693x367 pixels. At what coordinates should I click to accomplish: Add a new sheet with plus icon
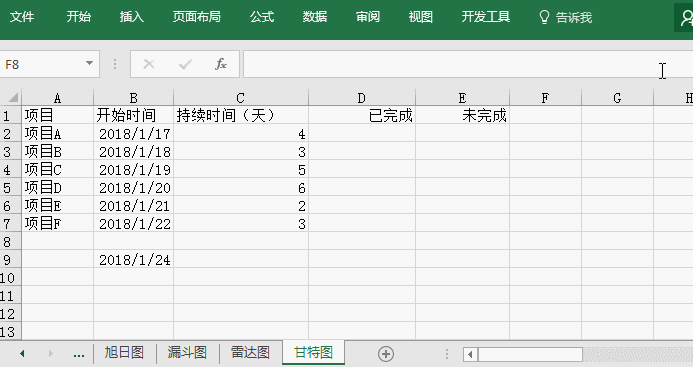click(x=386, y=354)
